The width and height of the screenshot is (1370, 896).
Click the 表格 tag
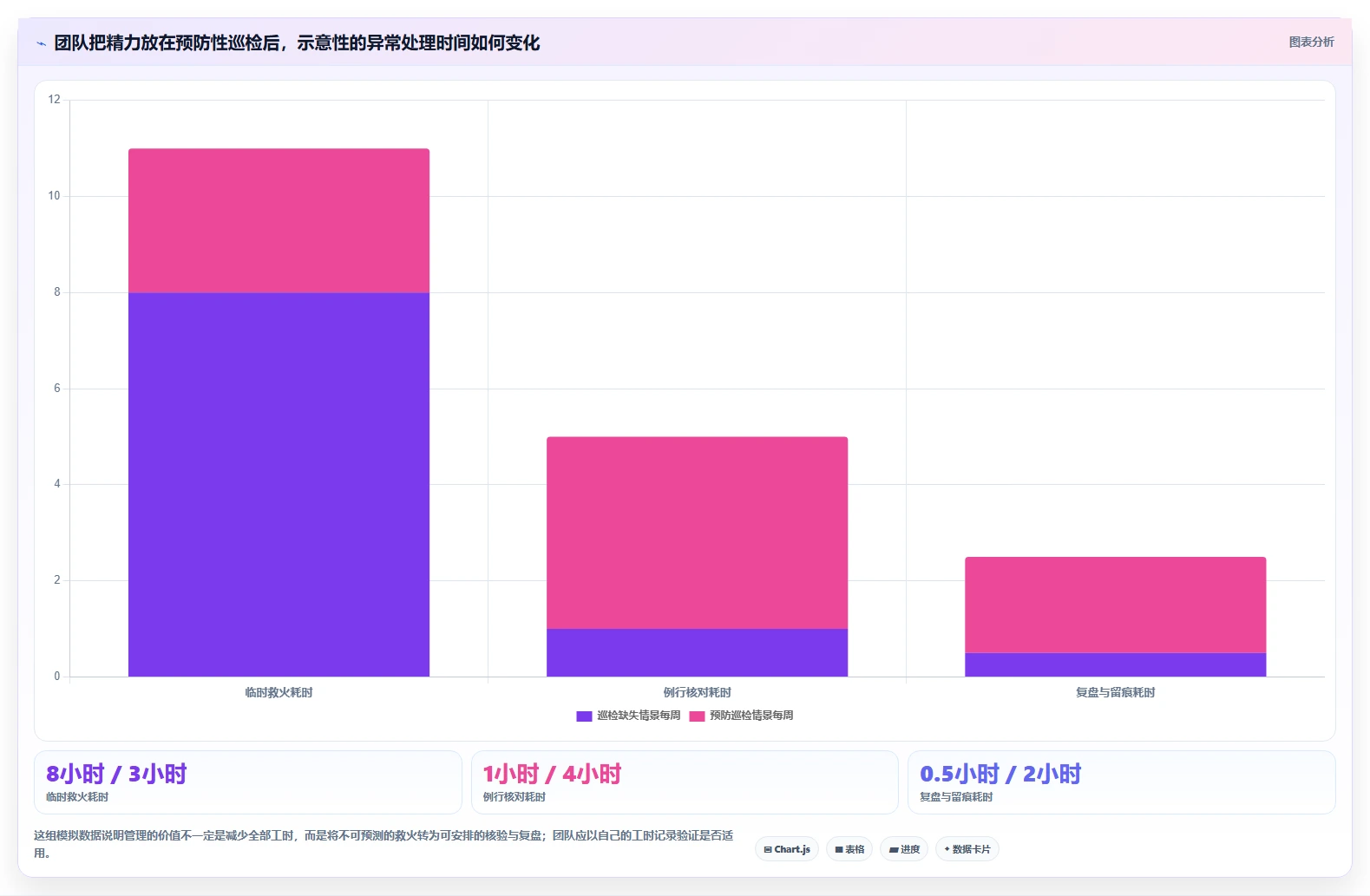(x=849, y=849)
